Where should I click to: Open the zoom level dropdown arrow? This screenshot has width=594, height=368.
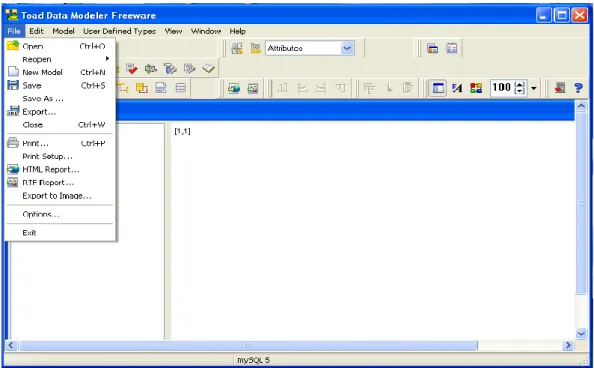click(533, 88)
